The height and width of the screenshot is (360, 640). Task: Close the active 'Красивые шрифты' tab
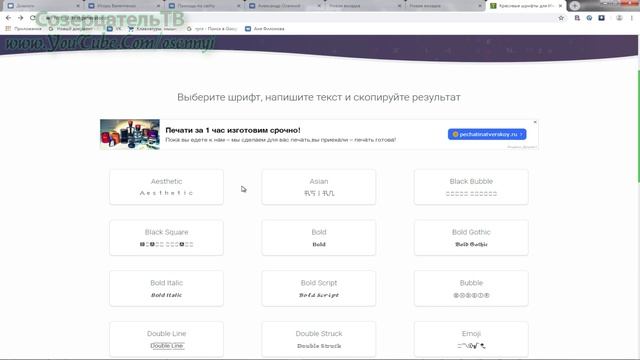[x=560, y=6]
